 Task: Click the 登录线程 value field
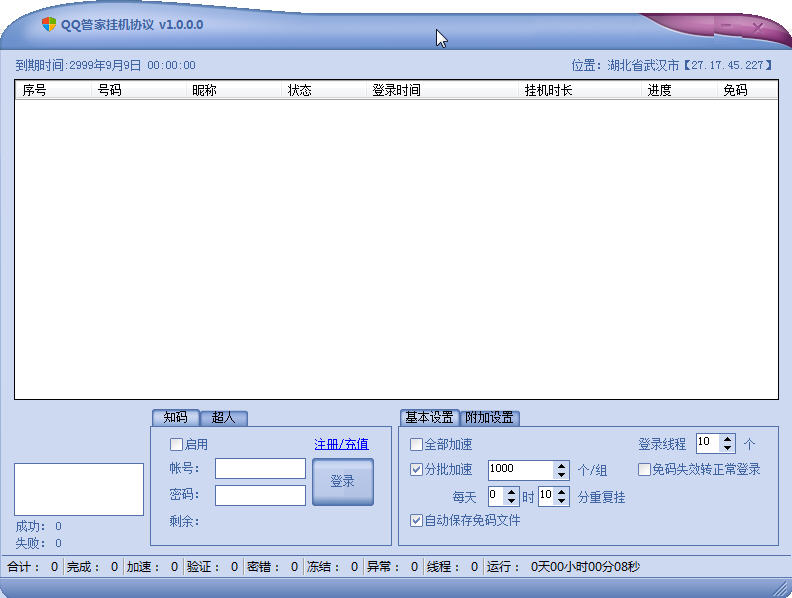pyautogui.click(x=708, y=443)
